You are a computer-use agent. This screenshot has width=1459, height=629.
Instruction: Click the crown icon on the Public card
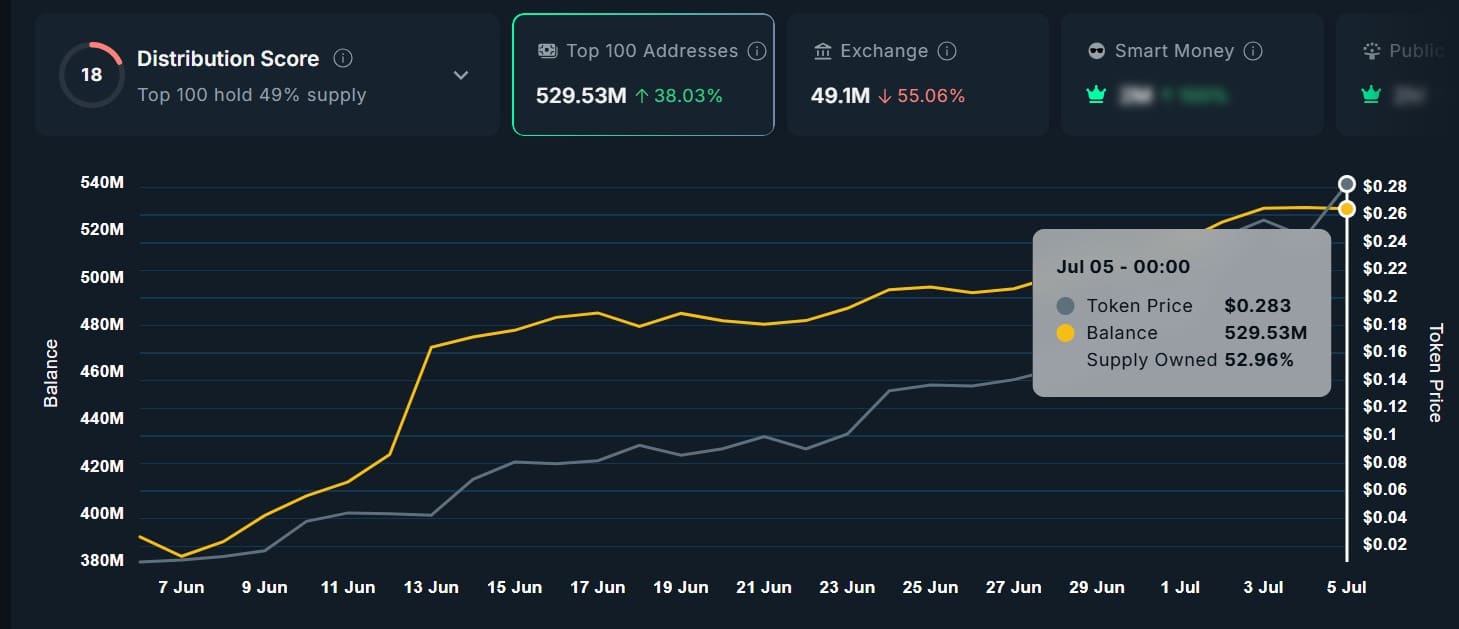point(1370,94)
